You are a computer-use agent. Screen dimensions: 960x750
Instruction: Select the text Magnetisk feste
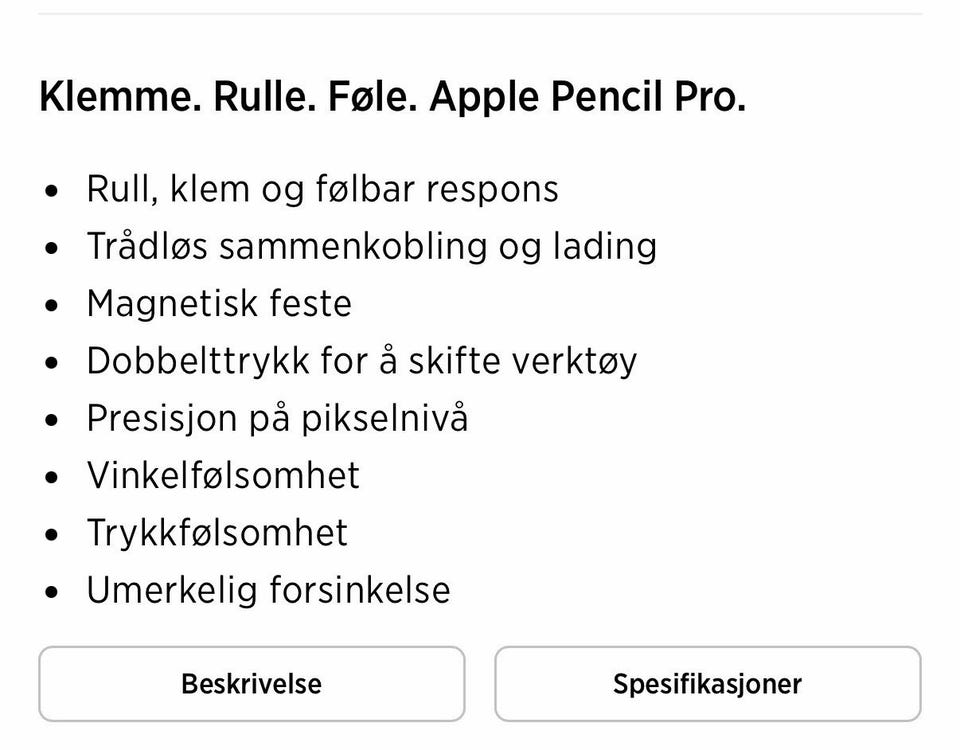(220, 304)
